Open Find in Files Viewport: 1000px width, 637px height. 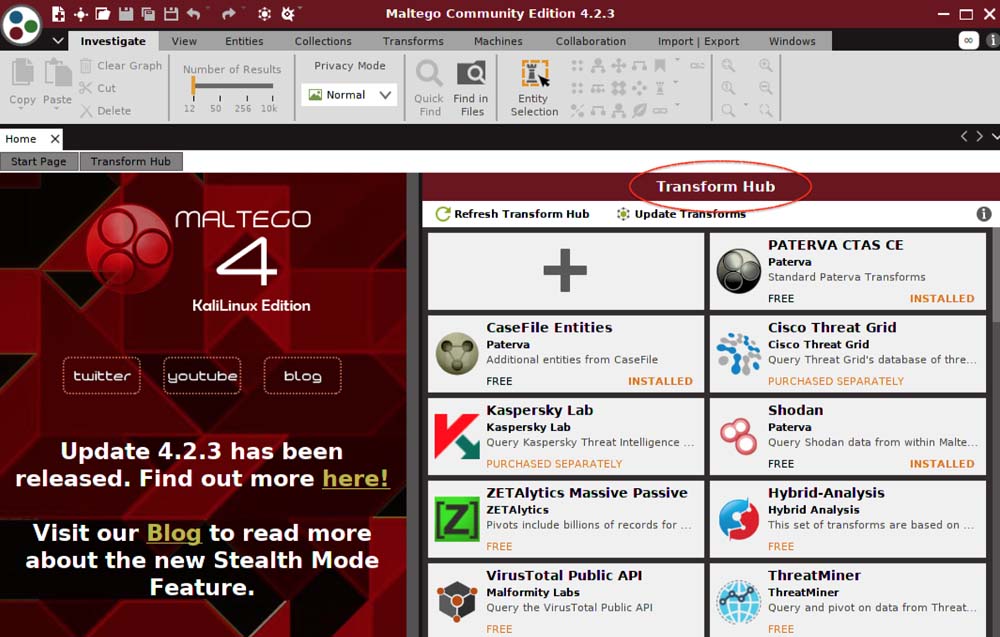pyautogui.click(x=470, y=88)
